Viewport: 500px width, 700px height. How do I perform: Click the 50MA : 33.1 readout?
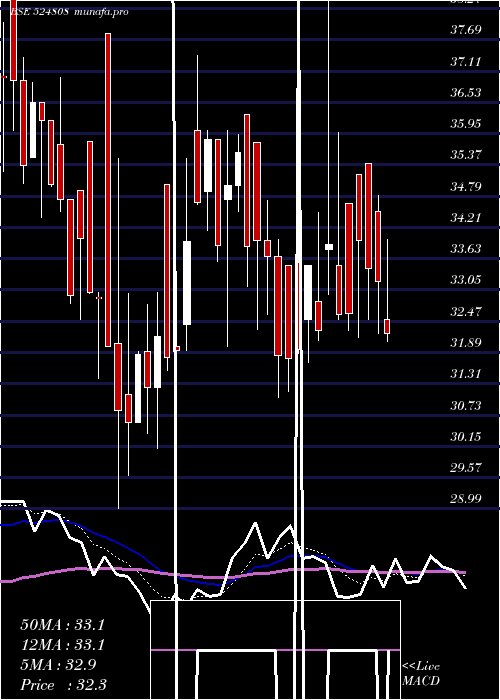(x=62, y=625)
